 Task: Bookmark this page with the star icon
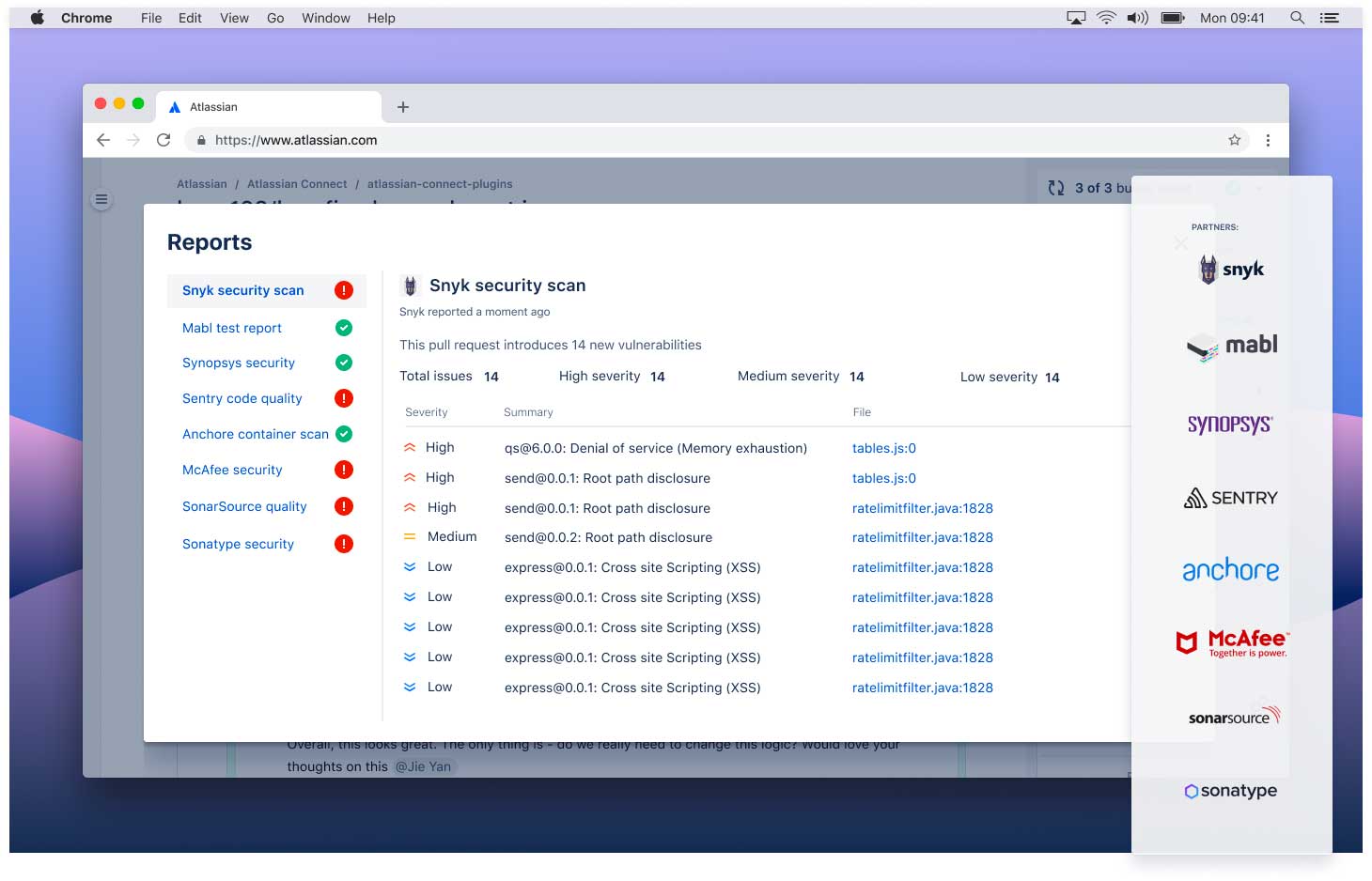tap(1235, 140)
